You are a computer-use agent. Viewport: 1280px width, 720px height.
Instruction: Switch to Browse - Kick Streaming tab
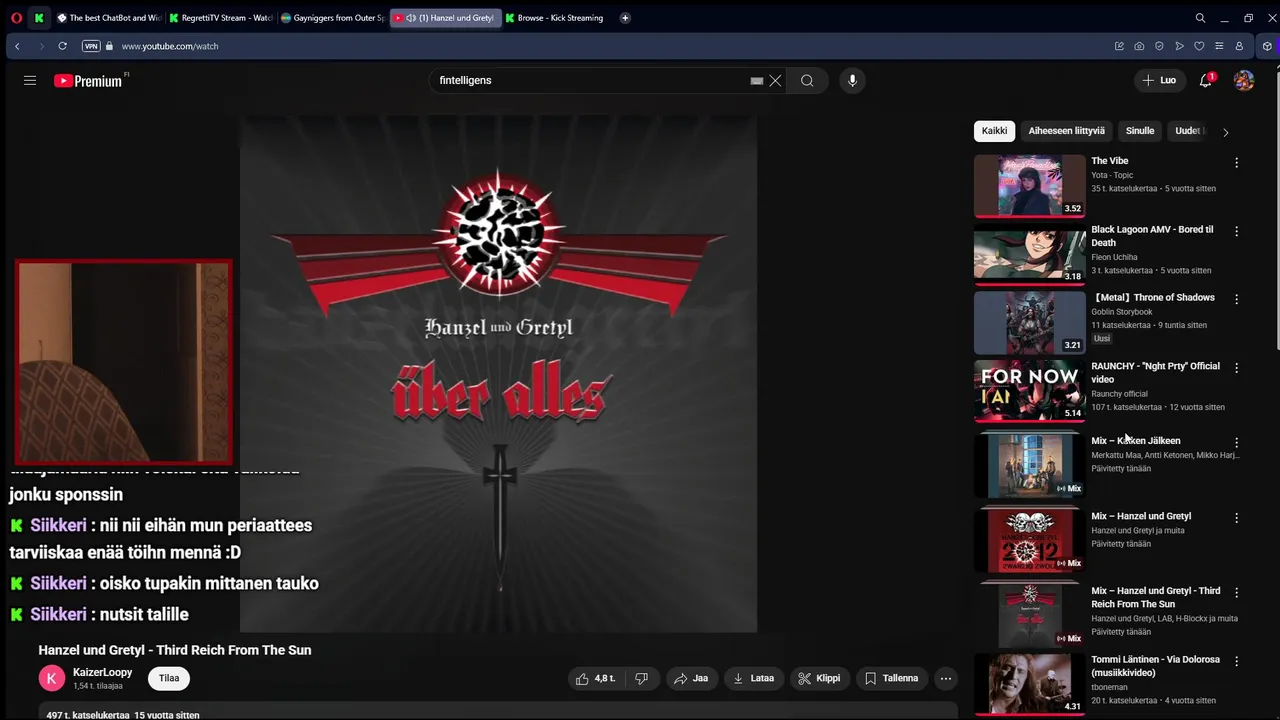[x=556, y=18]
